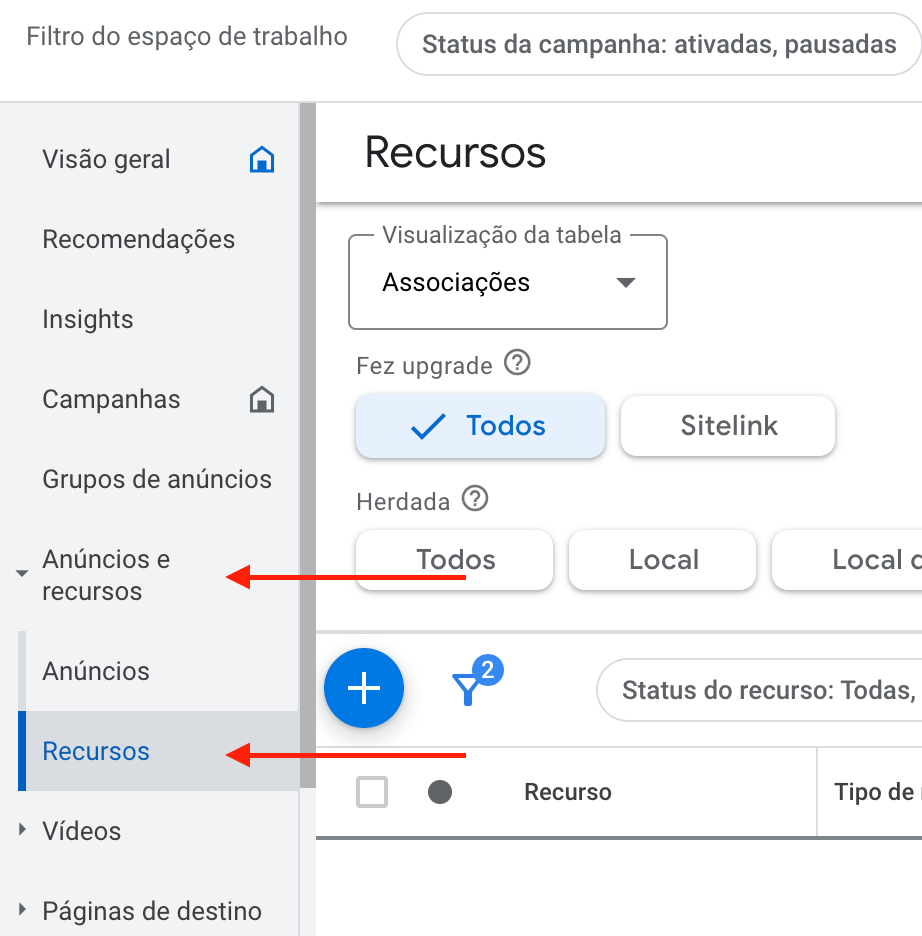Click the blue plus add resource button

point(364,688)
